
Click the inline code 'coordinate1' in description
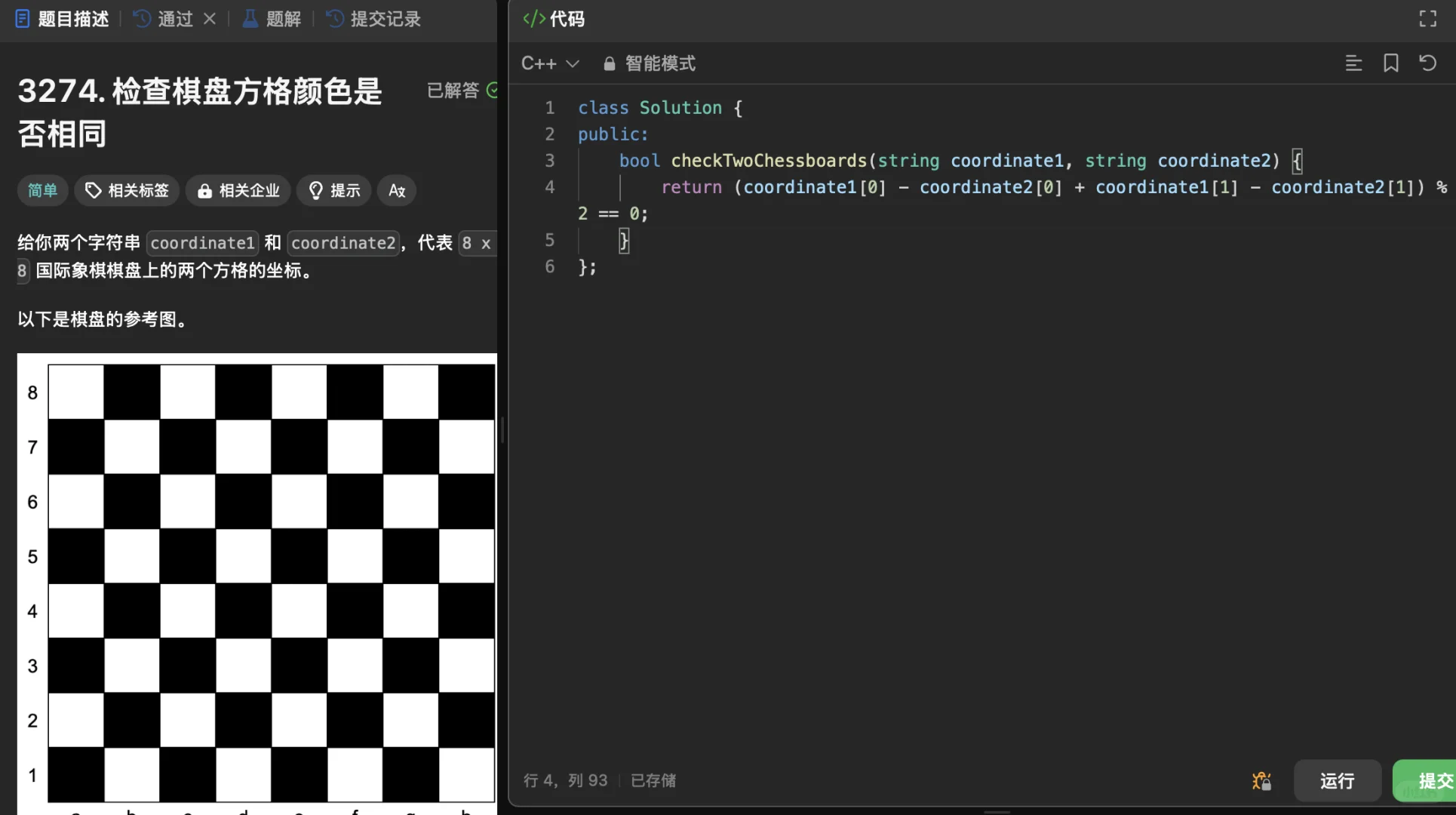pos(202,243)
